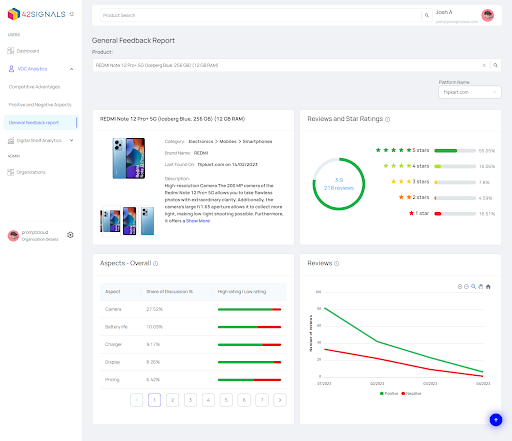Go to aspects page 4
This screenshot has width=512, height=441.
point(208,400)
